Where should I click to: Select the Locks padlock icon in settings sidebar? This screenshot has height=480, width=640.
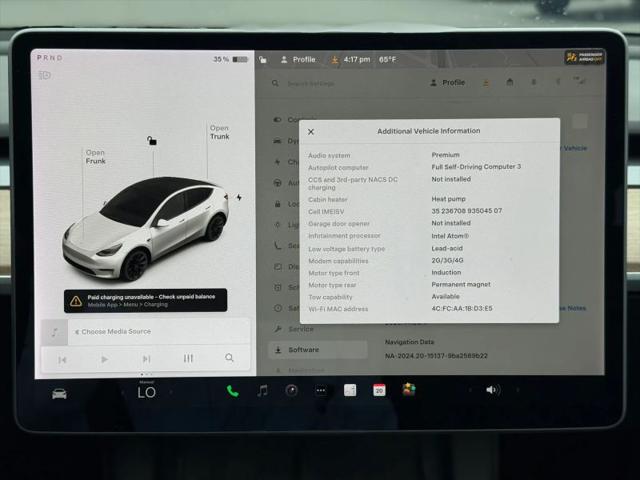(x=278, y=204)
